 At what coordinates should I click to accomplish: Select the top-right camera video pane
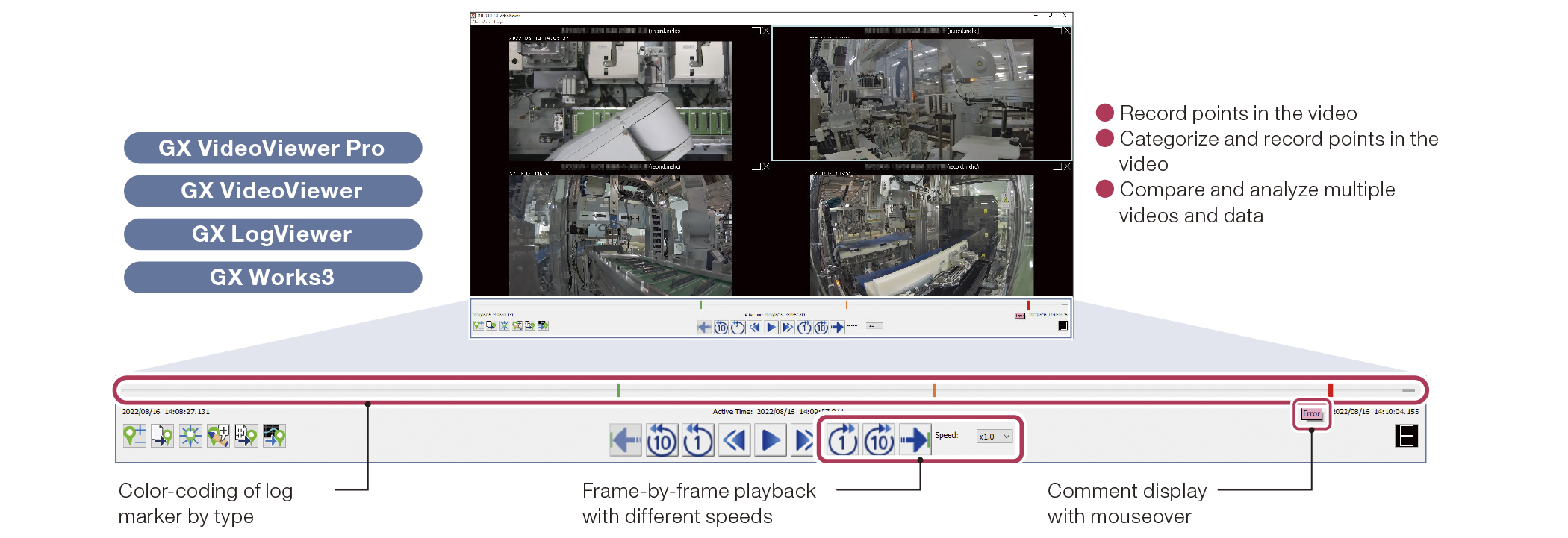pyautogui.click(x=921, y=93)
